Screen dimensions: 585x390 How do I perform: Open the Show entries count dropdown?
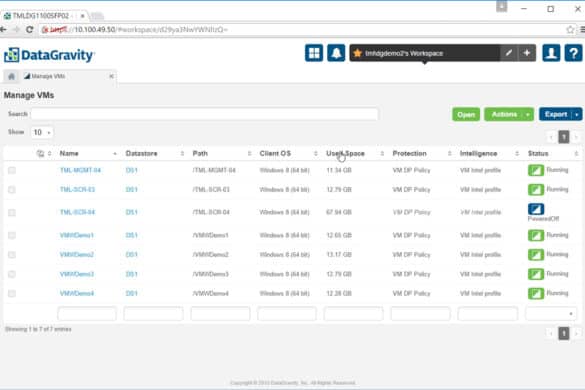(x=42, y=132)
